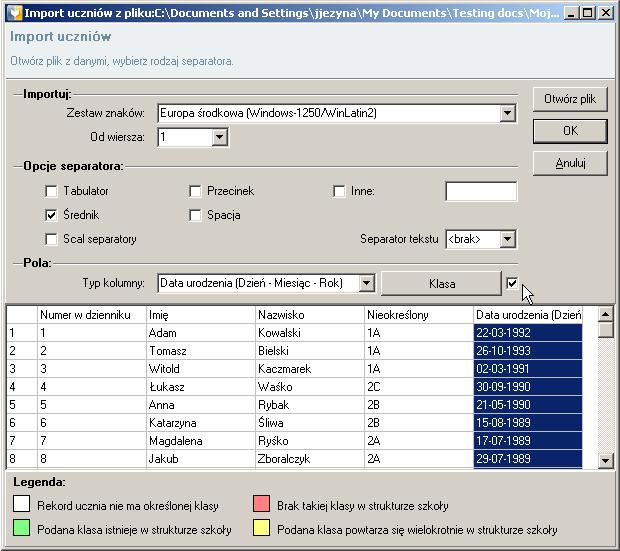Click the date cell 22-03-1992

(528, 333)
